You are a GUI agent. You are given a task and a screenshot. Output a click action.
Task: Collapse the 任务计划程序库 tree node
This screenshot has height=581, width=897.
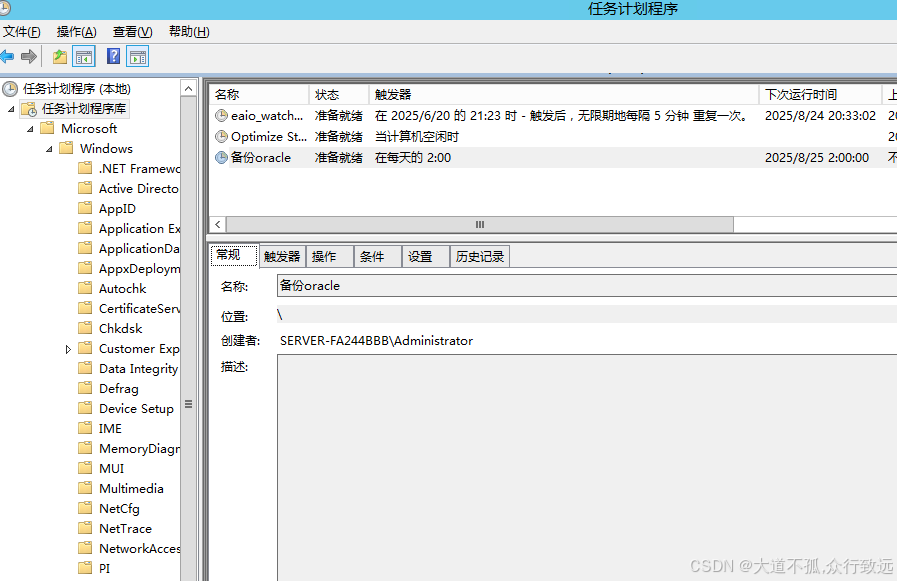[x=11, y=109]
